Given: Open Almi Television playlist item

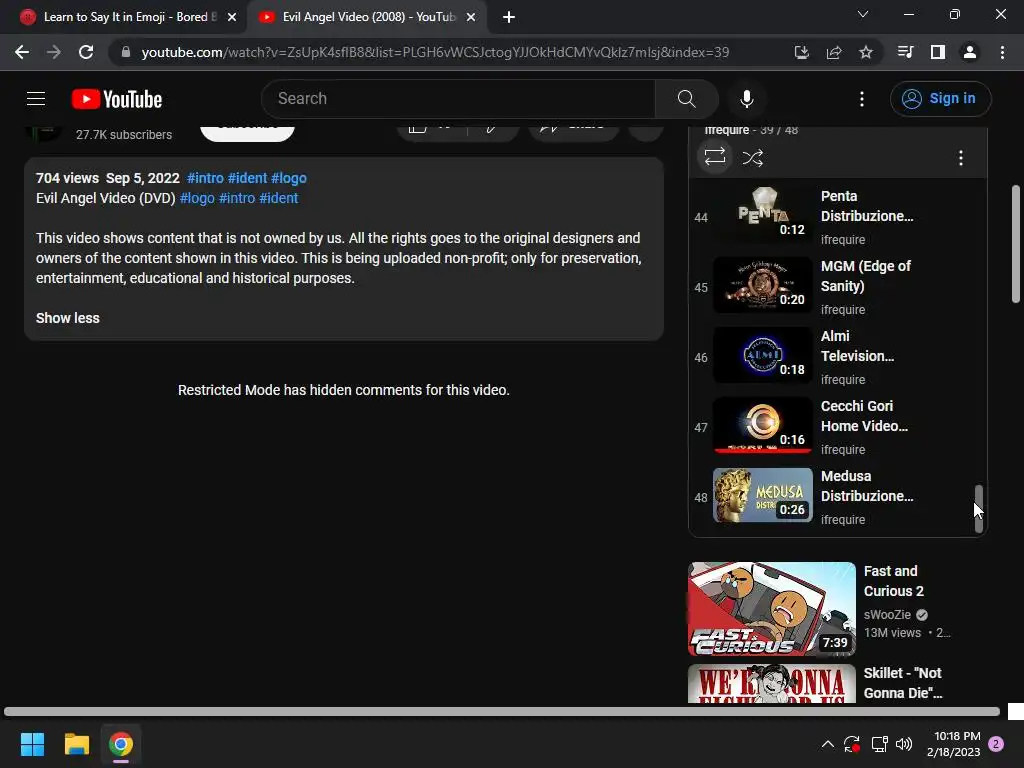Looking at the screenshot, I should [x=839, y=357].
